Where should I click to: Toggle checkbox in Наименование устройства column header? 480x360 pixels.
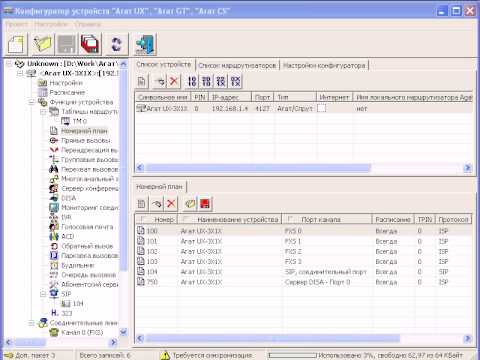pos(186,219)
